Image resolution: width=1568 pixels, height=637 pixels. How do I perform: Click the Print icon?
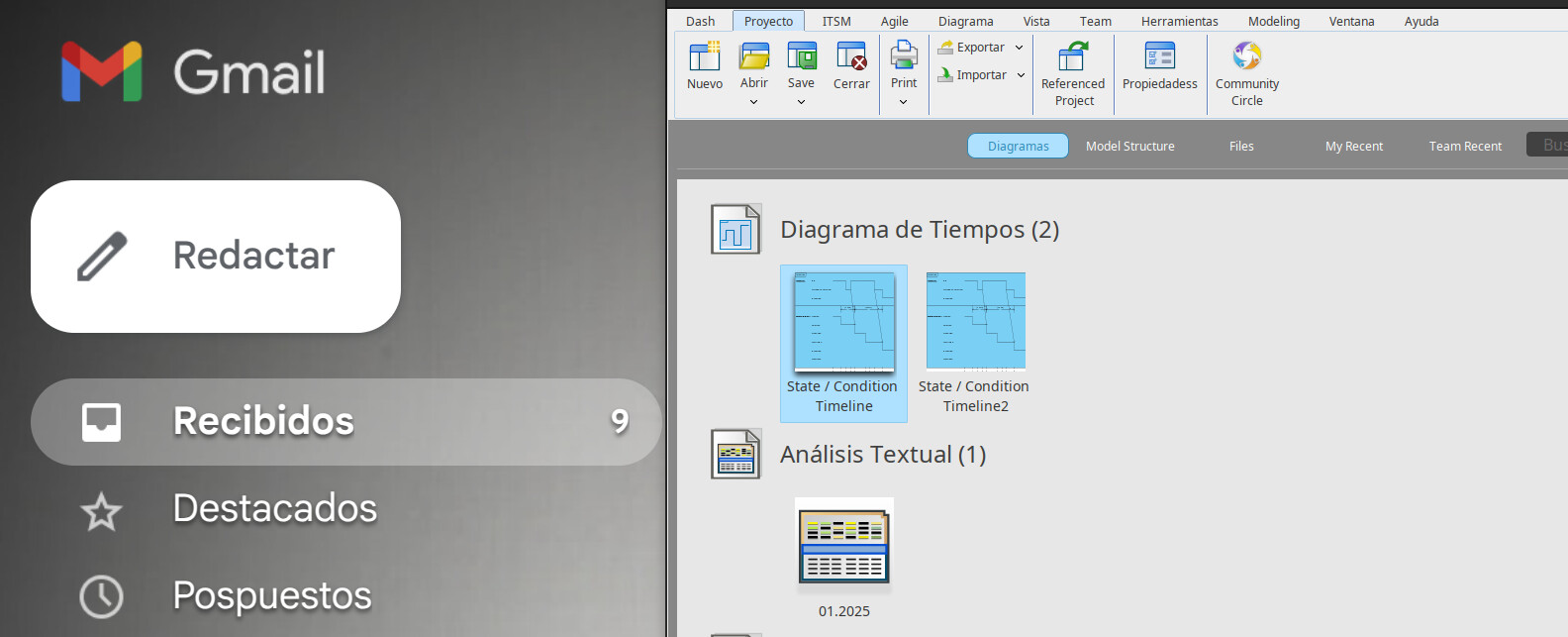click(x=904, y=54)
